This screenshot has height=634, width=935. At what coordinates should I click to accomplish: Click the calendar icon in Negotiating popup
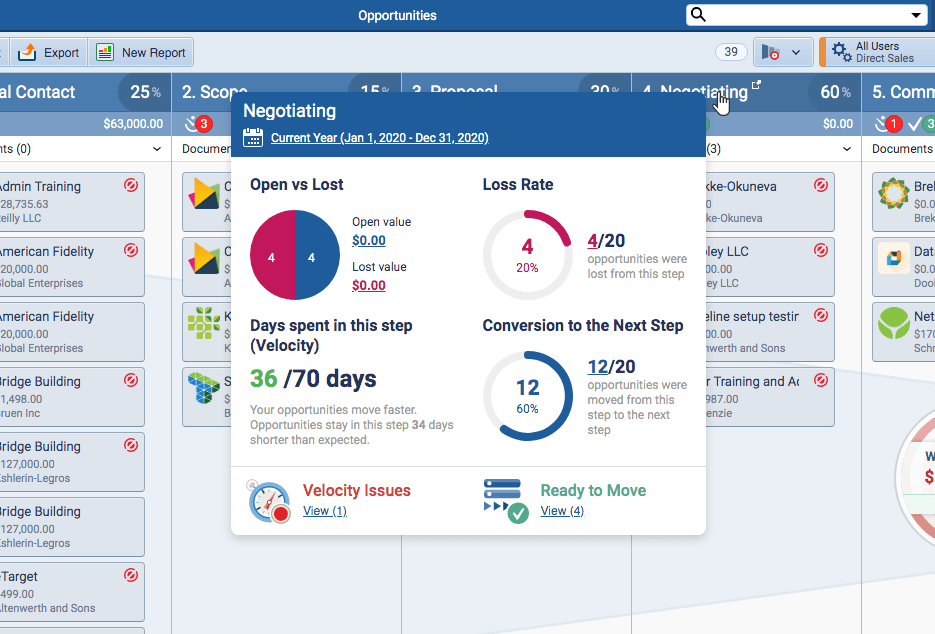(x=253, y=137)
